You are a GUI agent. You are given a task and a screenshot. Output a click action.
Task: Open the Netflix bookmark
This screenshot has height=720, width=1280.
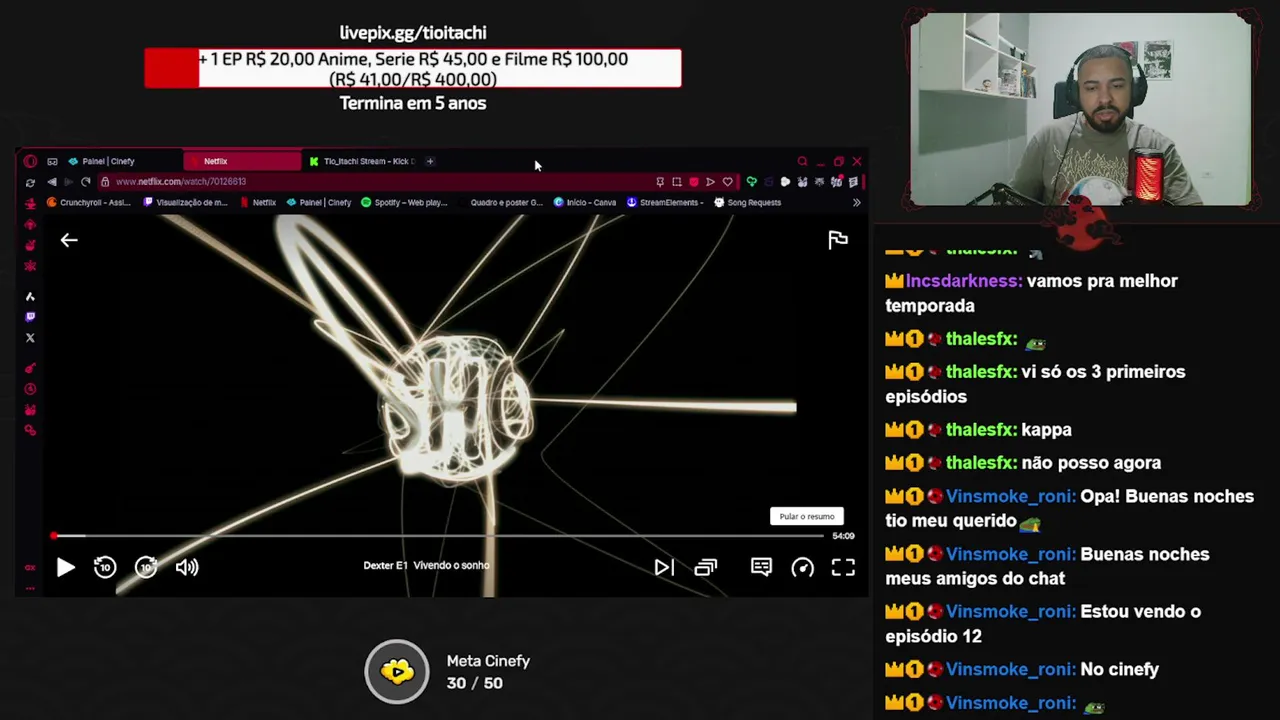[258, 202]
